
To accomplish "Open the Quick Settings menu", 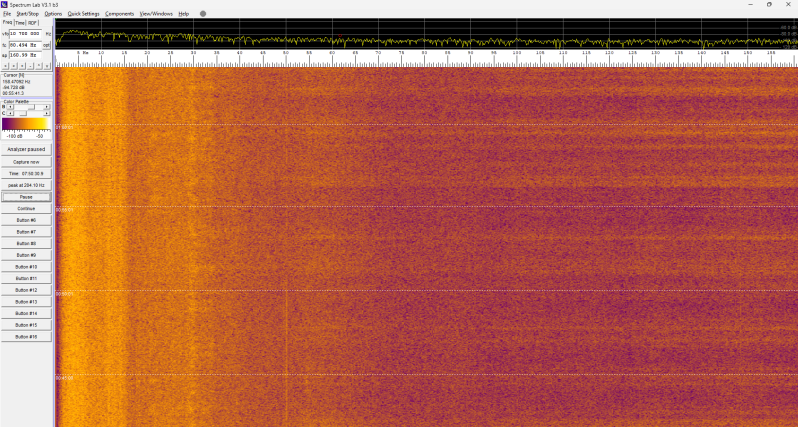I will pos(83,14).
